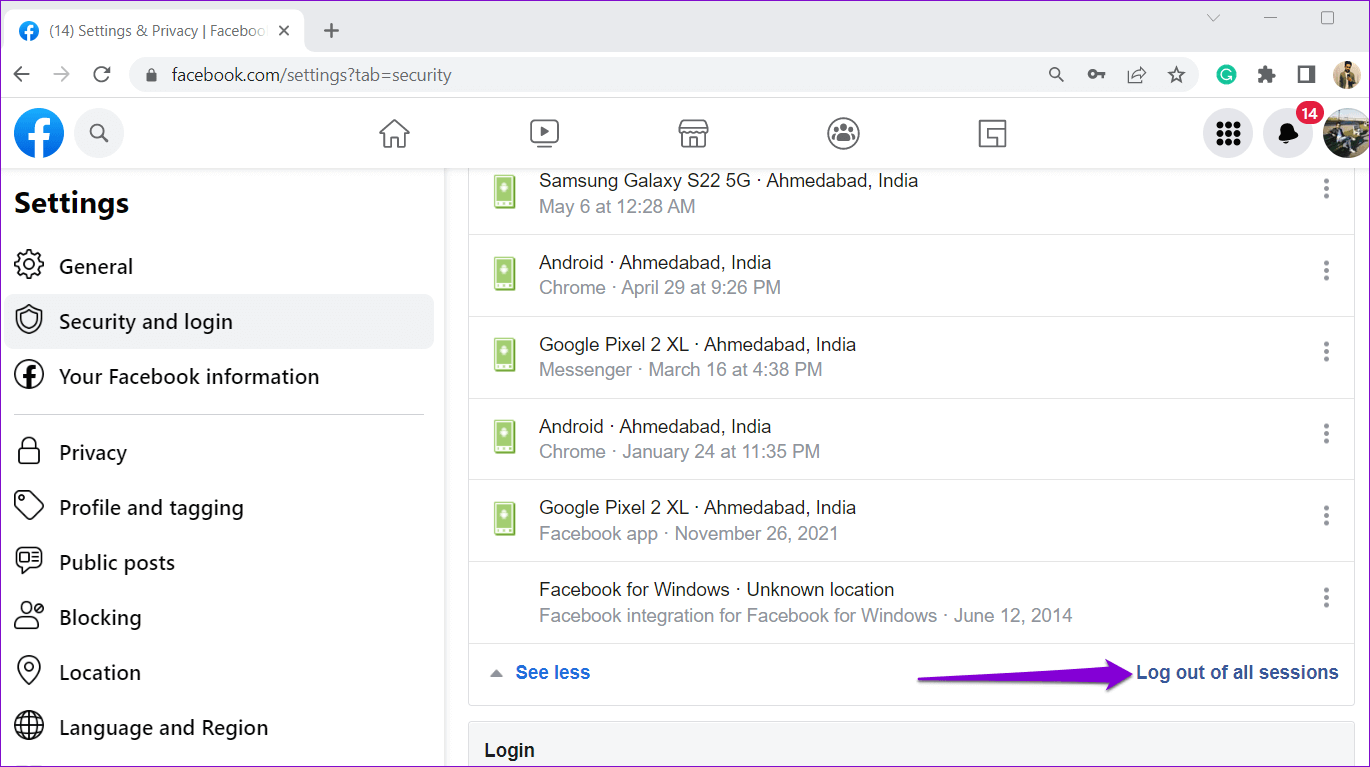The width and height of the screenshot is (1370, 767).
Task: Click Facebook app · November 26, 2021 text
Action: 689,534
